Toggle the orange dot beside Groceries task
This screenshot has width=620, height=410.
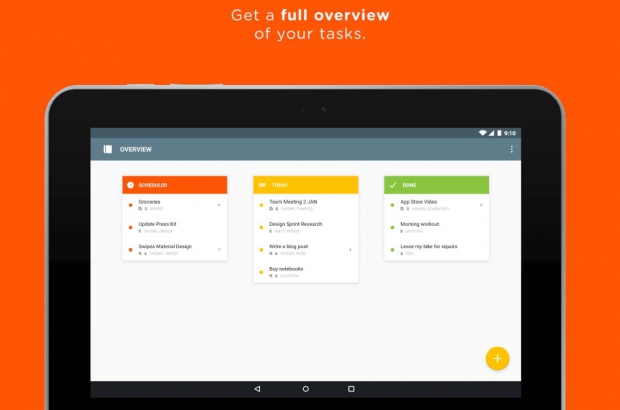coord(130,204)
